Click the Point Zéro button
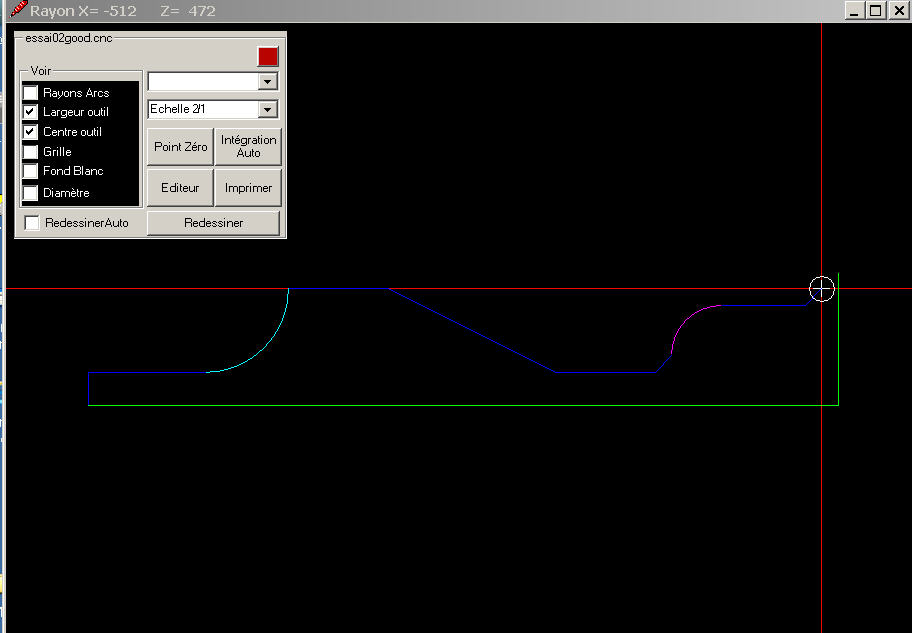Viewport: 912px width, 633px height. (x=180, y=147)
